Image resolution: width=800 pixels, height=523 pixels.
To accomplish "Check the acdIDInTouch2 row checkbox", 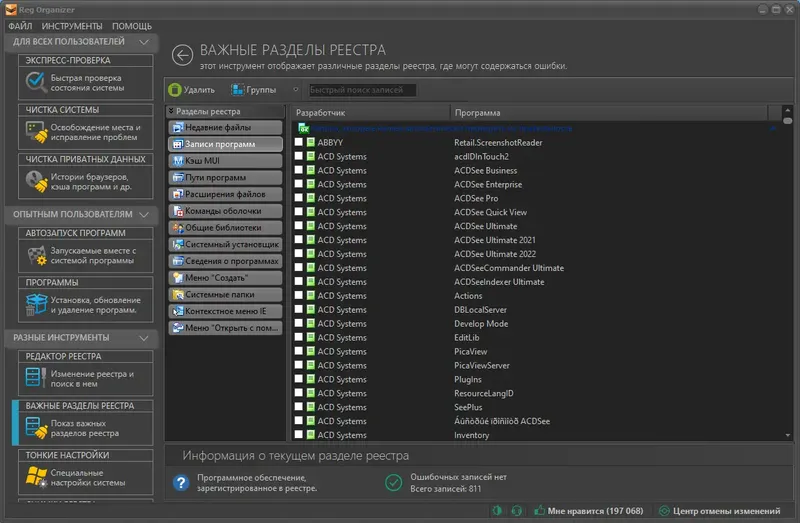I will (x=299, y=156).
